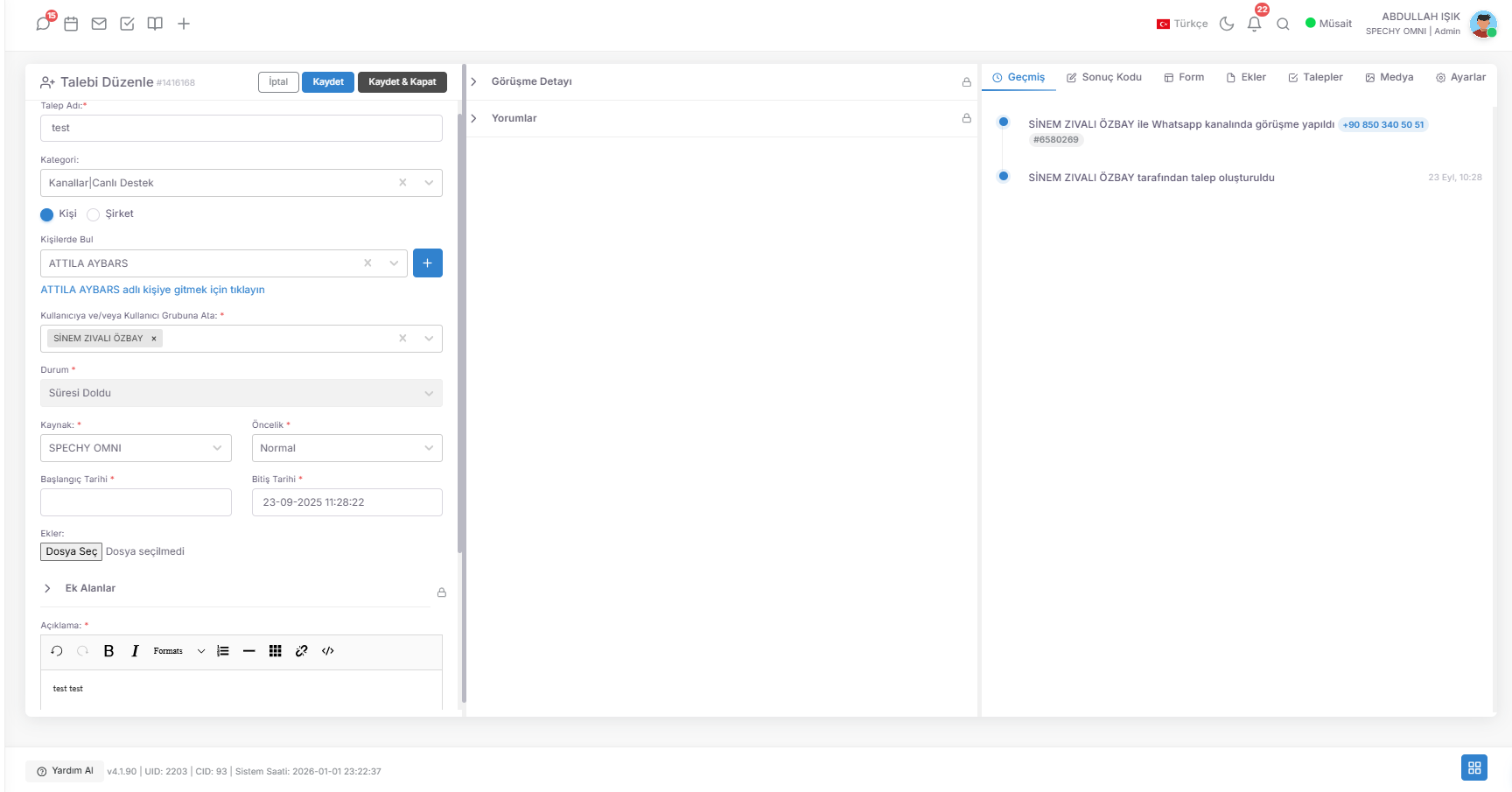Click the Dosya Seç file button
This screenshot has height=792, width=1512.
[x=72, y=551]
